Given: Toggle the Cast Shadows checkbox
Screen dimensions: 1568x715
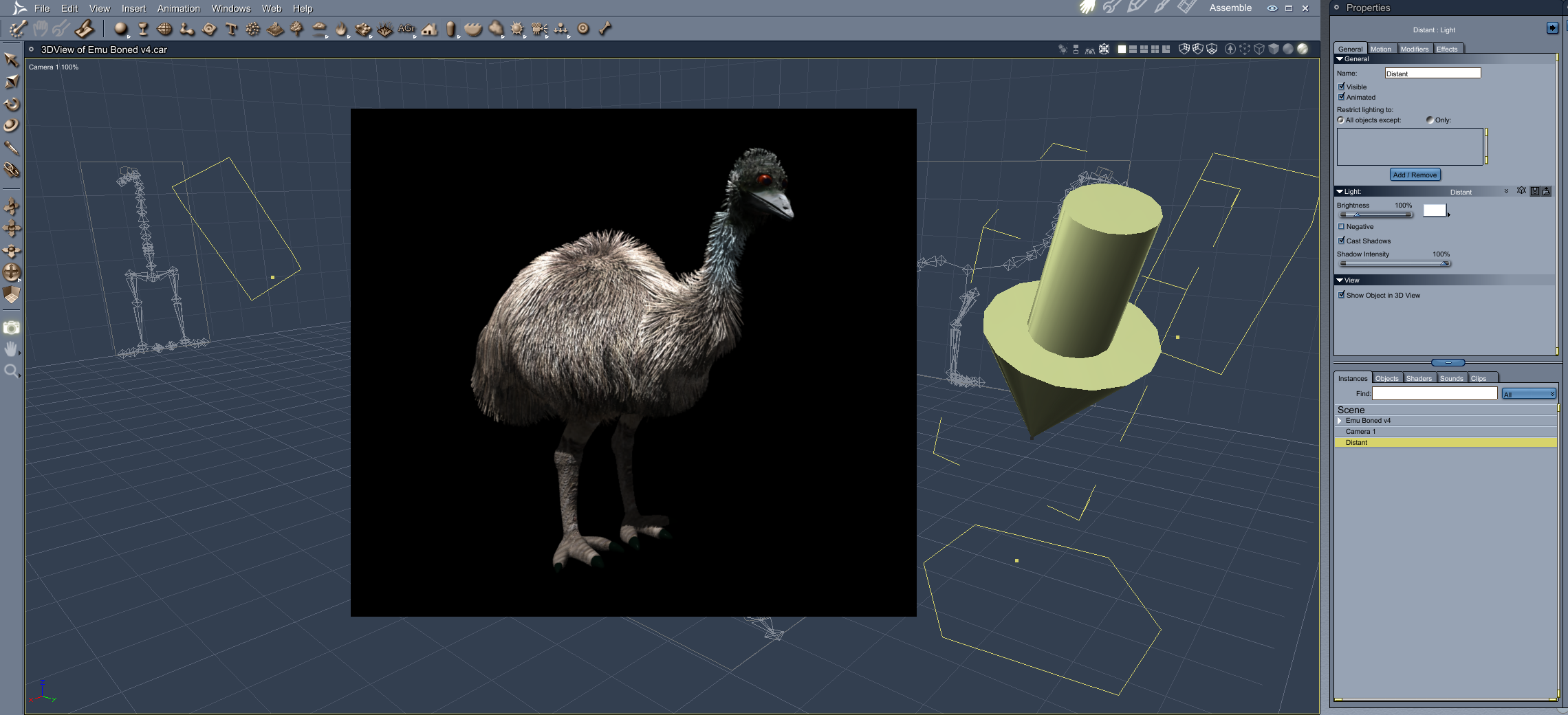Looking at the screenshot, I should tap(1341, 241).
